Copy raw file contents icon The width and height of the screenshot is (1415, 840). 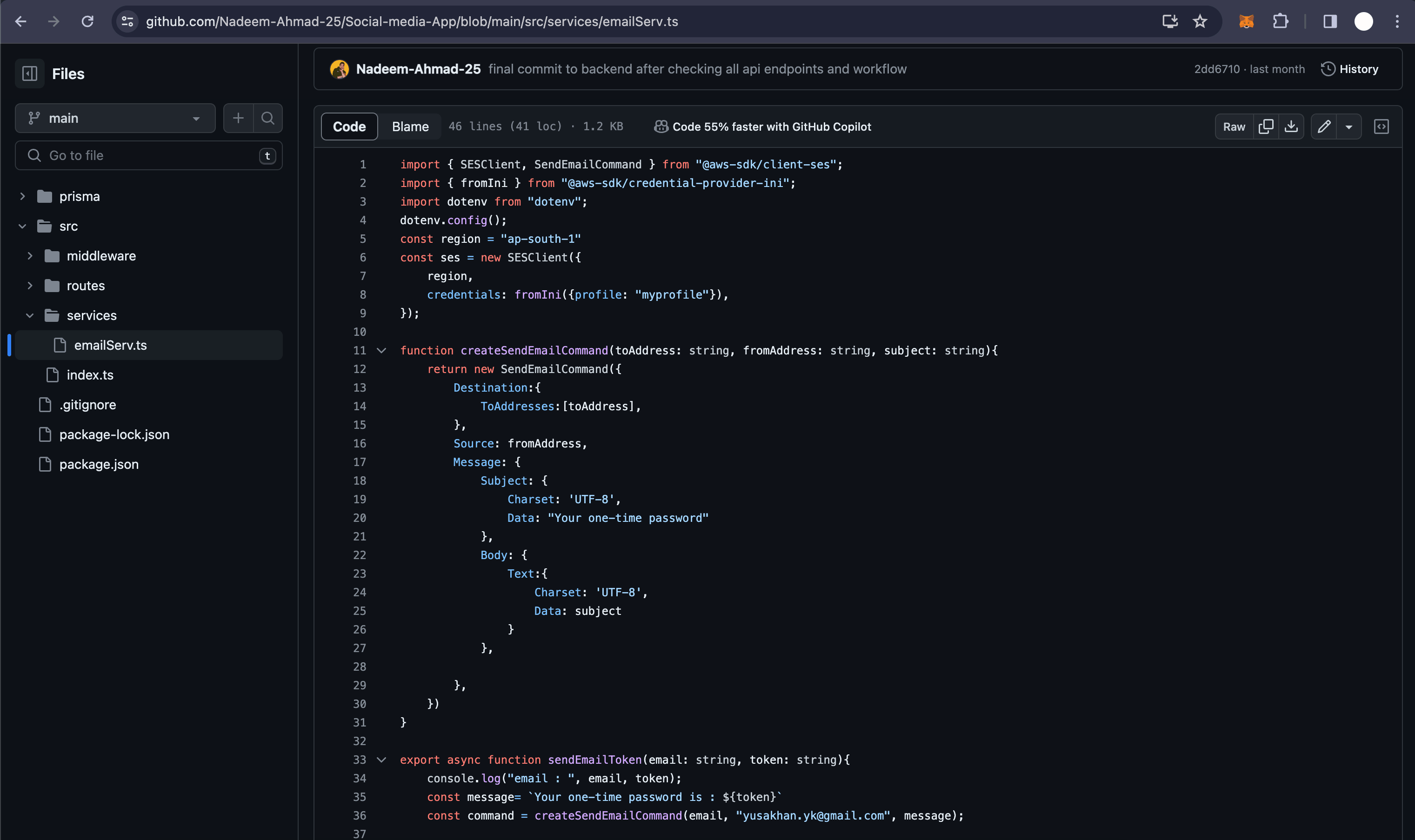(x=1266, y=126)
